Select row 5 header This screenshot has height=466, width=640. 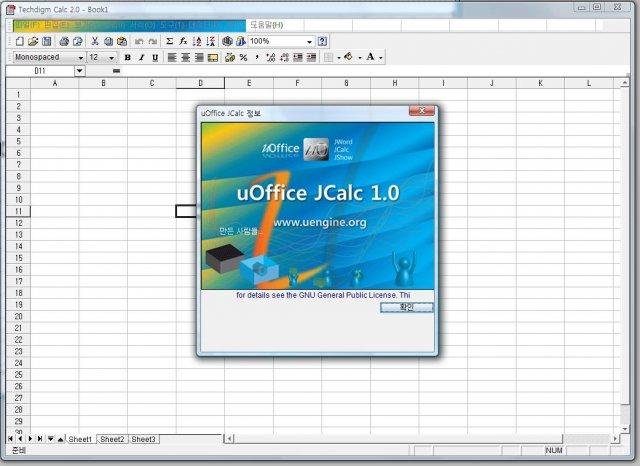pyautogui.click(x=18, y=141)
